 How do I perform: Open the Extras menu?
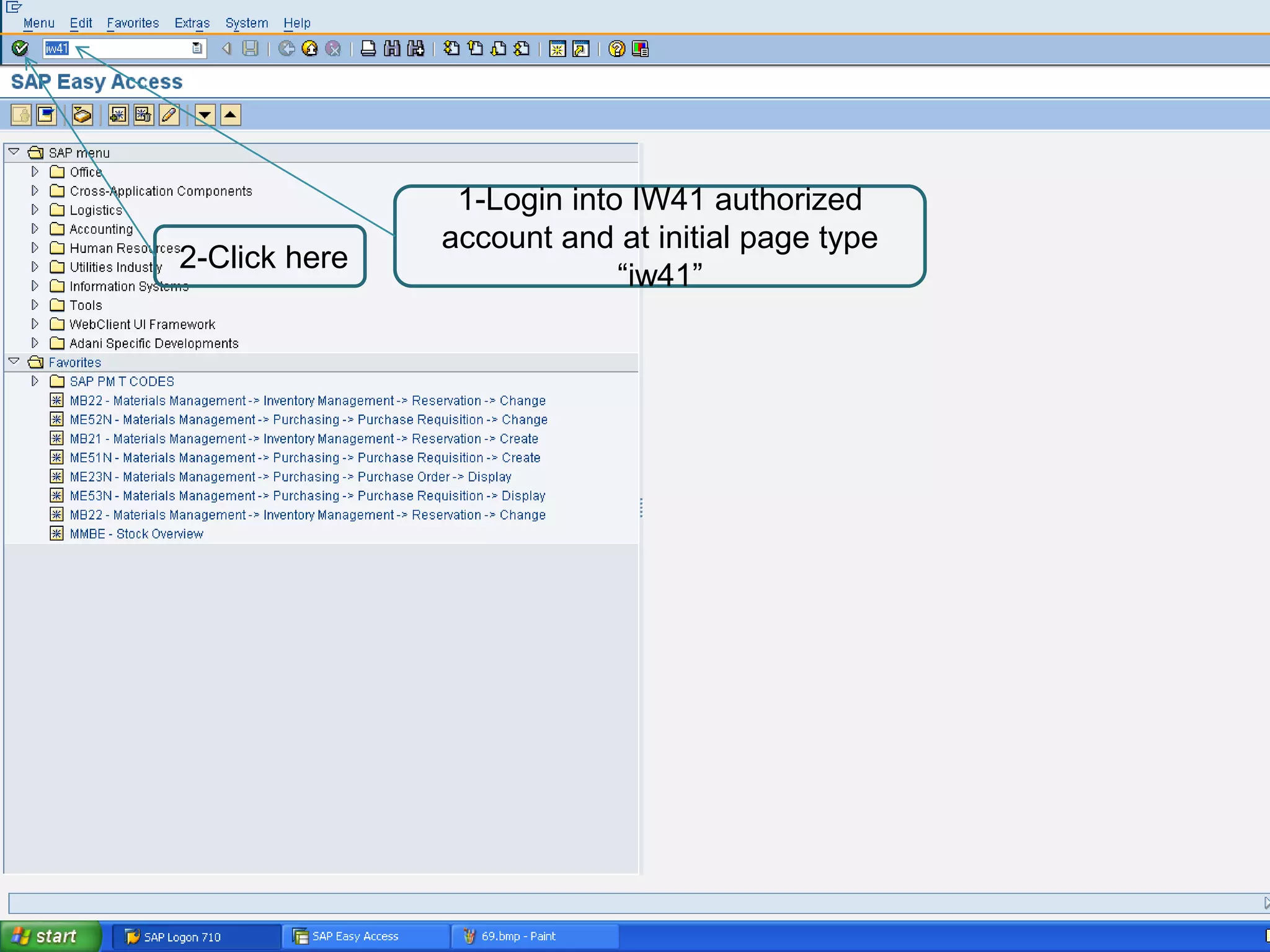(192, 23)
